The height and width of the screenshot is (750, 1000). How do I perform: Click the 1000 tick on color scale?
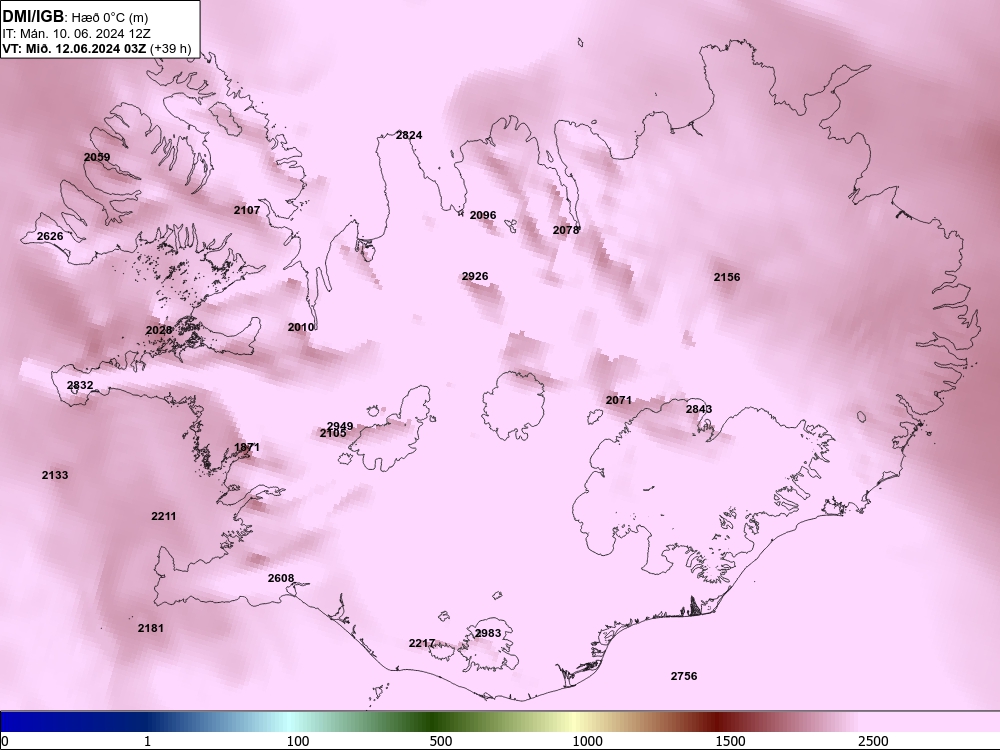coord(587,741)
